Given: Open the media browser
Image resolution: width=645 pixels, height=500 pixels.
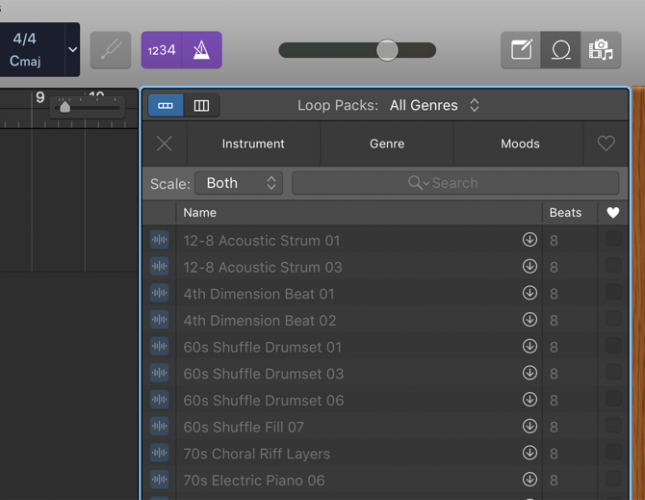Looking at the screenshot, I should pos(601,50).
